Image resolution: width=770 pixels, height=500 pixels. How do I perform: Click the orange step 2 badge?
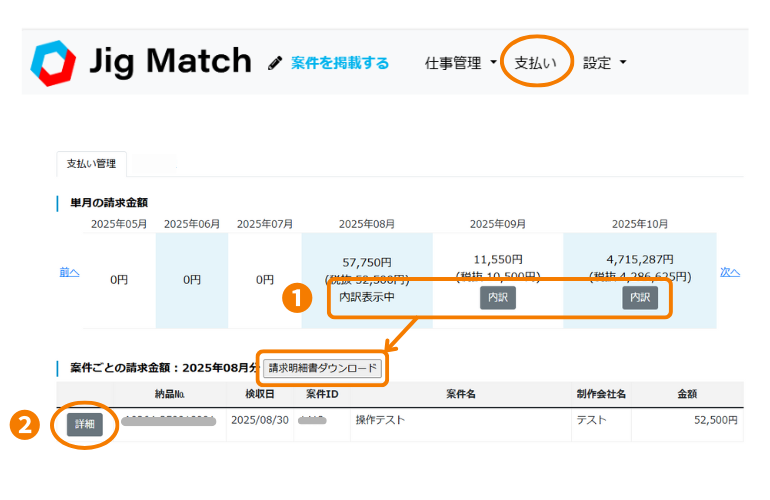pyautogui.click(x=24, y=424)
